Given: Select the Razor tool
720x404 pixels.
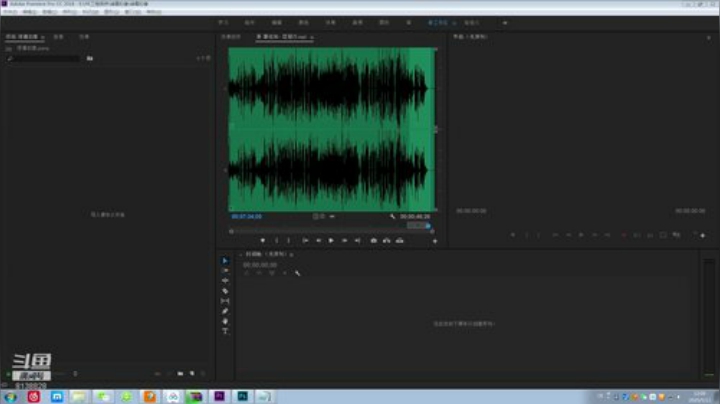Looking at the screenshot, I should (x=225, y=291).
